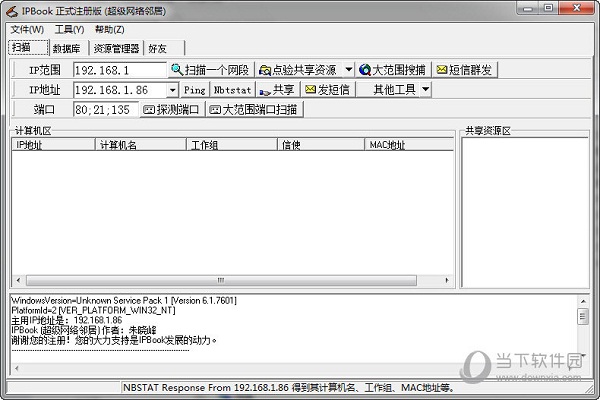Click the 其他工具 button

(388, 90)
